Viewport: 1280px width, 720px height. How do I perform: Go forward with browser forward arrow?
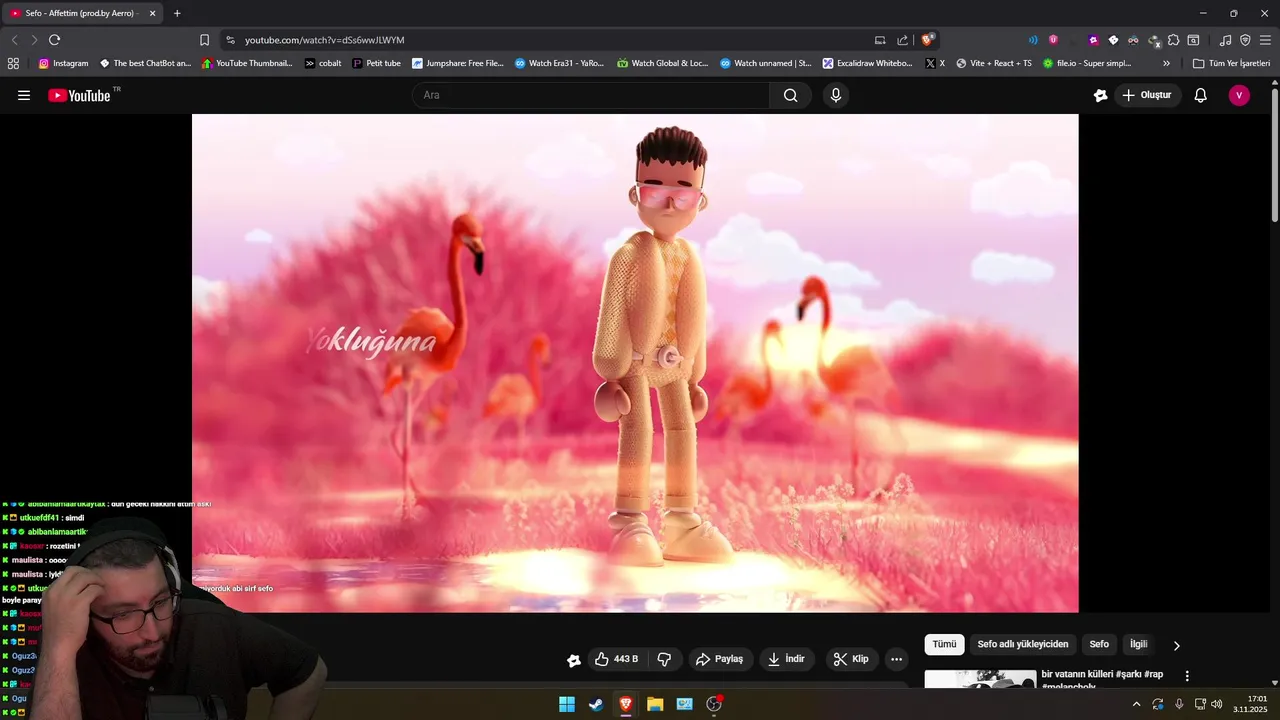tap(34, 40)
